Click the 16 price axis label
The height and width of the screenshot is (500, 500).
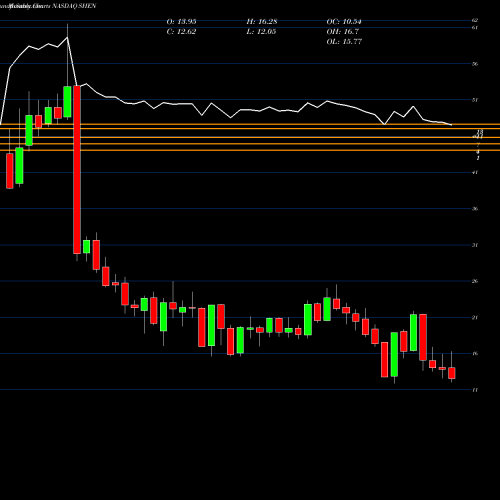pyautogui.click(x=475, y=353)
